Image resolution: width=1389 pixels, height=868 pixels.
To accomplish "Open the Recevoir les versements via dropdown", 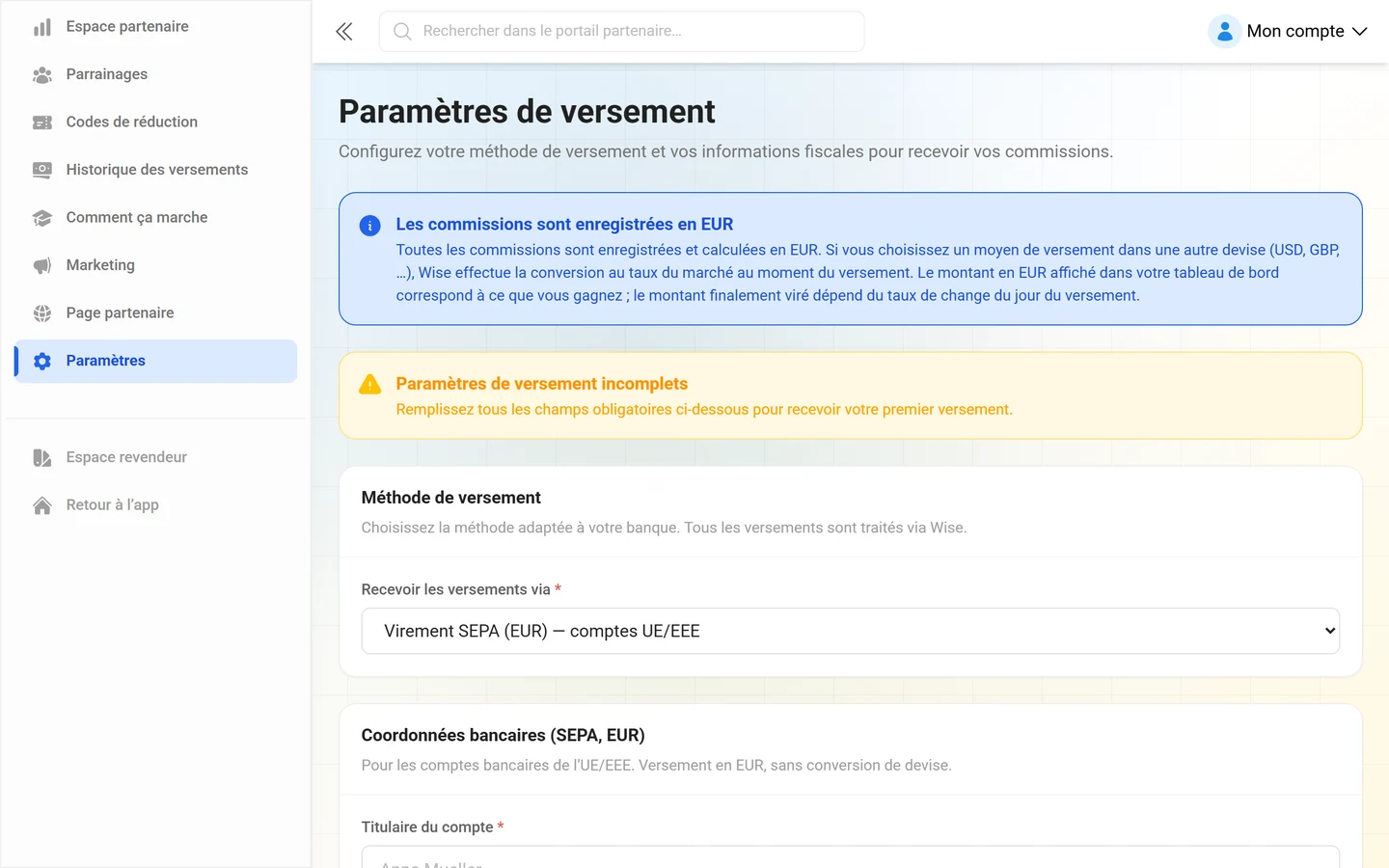I will tap(851, 631).
